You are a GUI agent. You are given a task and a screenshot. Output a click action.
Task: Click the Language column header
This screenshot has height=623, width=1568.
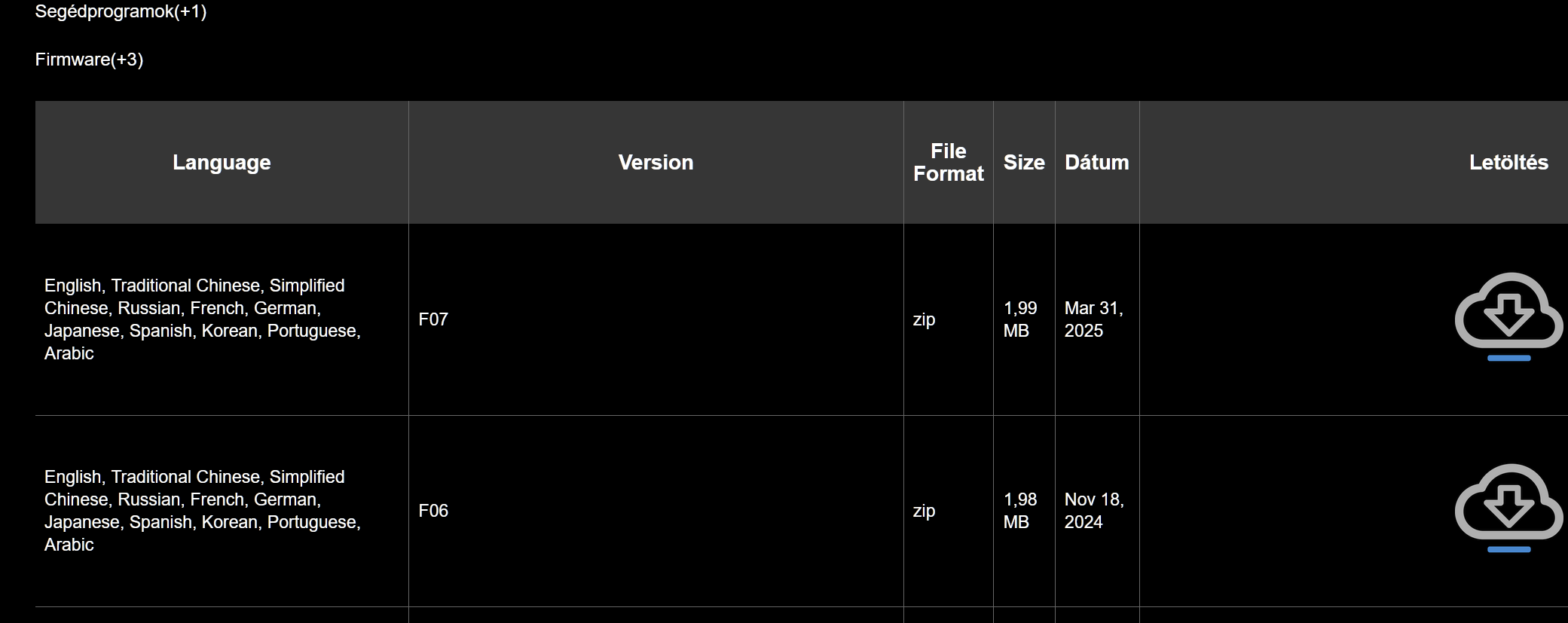(x=222, y=163)
